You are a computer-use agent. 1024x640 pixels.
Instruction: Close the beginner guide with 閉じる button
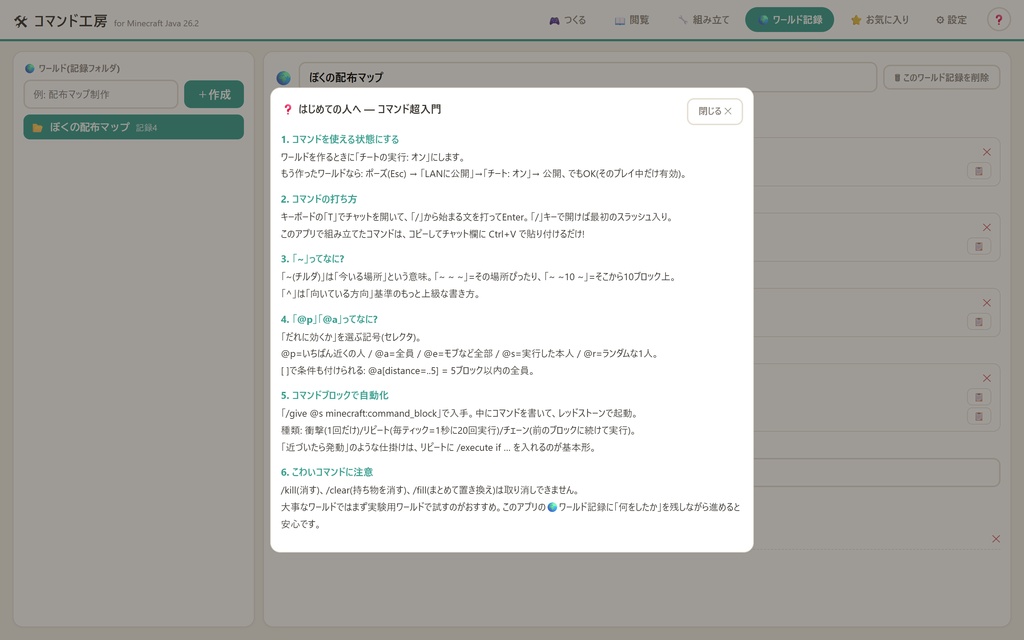pos(714,111)
